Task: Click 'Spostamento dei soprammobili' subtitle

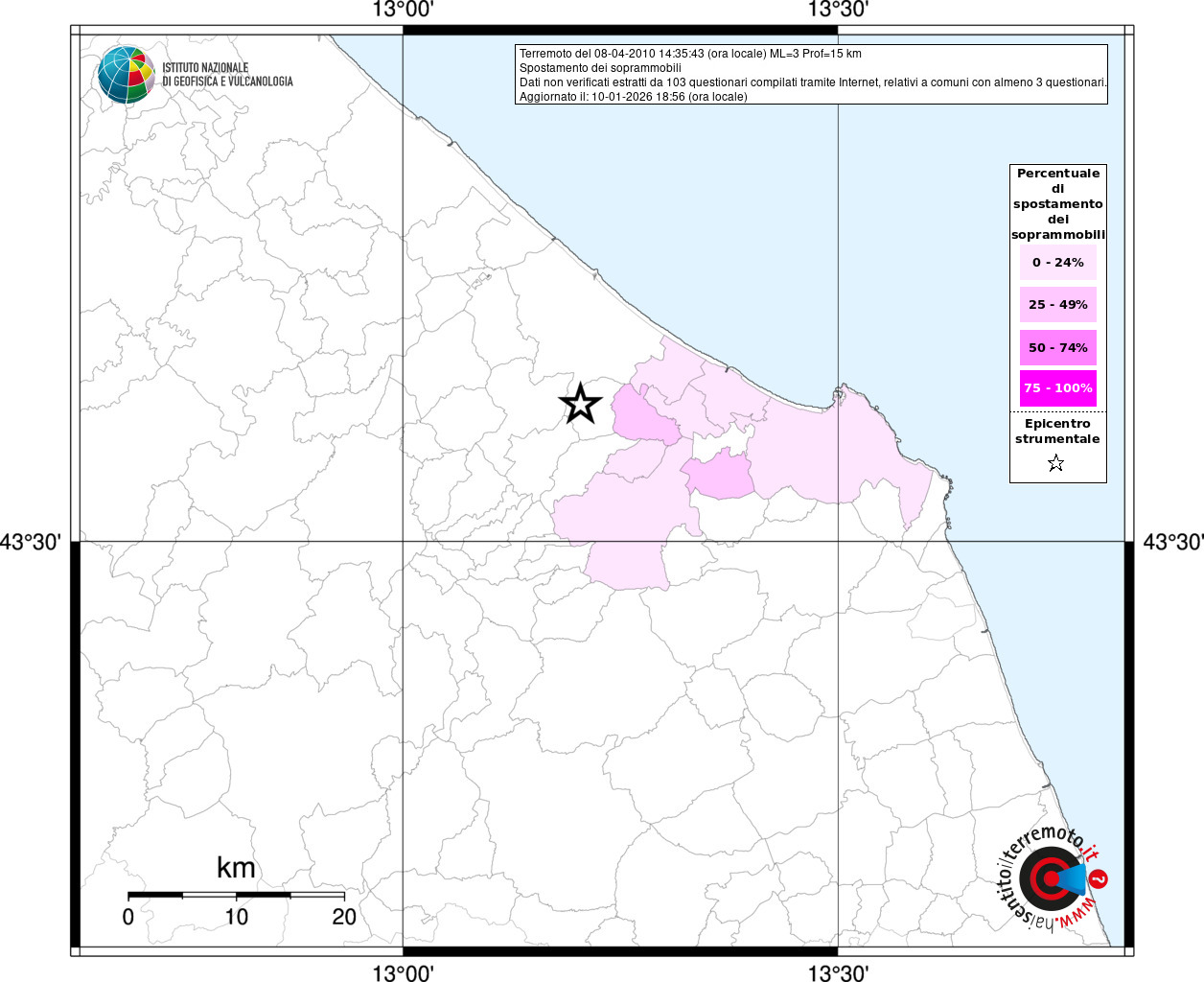Action: [600, 68]
